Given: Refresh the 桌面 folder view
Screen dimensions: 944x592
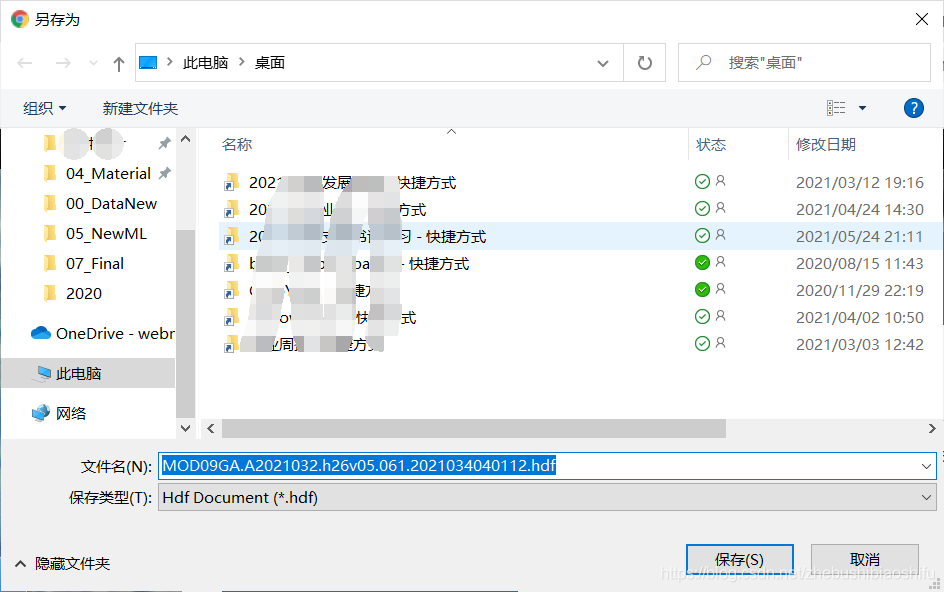Looking at the screenshot, I should [645, 63].
